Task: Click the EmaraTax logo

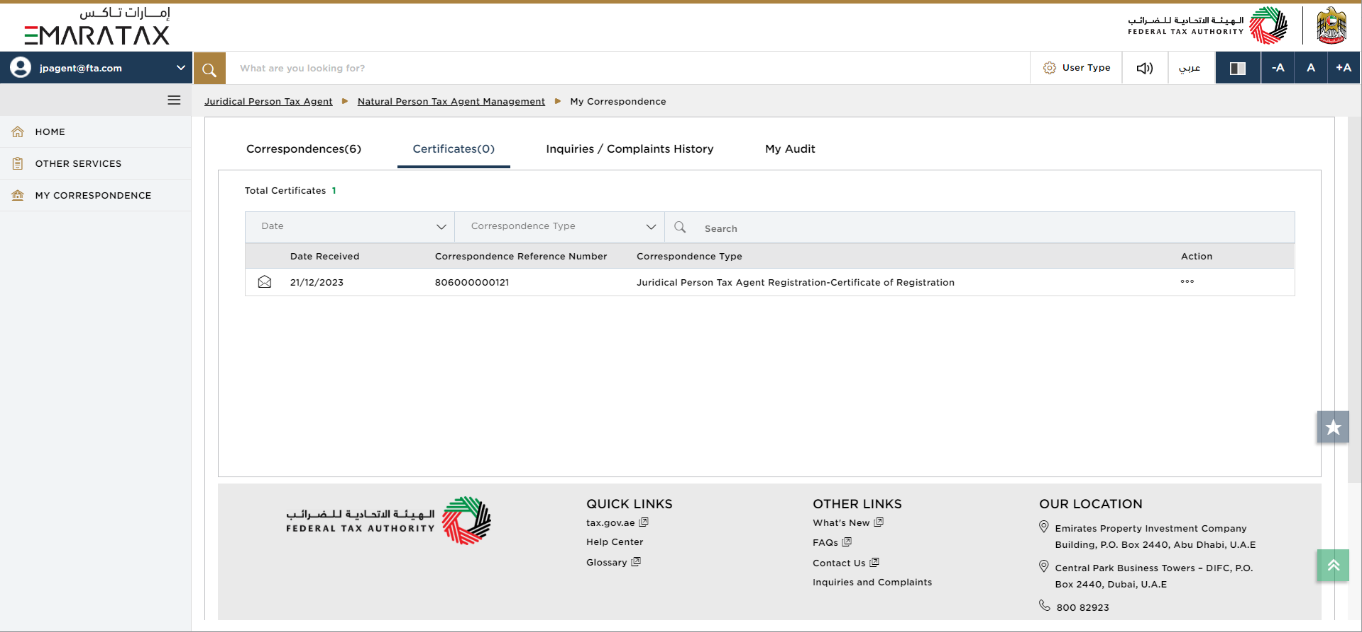Action: [97, 28]
